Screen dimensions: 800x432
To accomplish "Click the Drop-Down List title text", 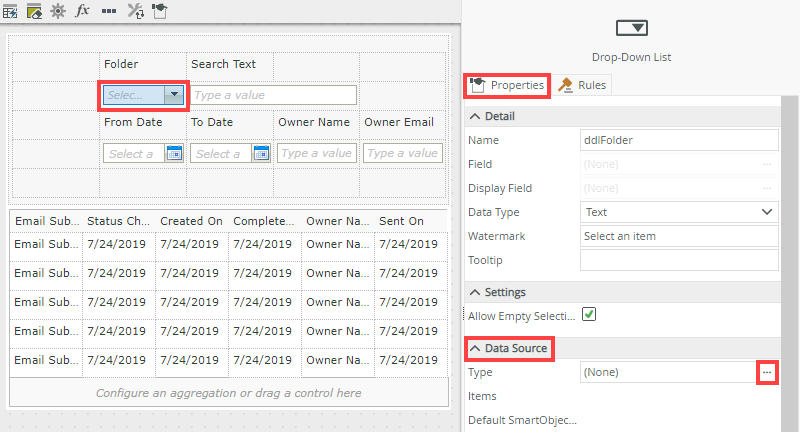I will [x=632, y=57].
